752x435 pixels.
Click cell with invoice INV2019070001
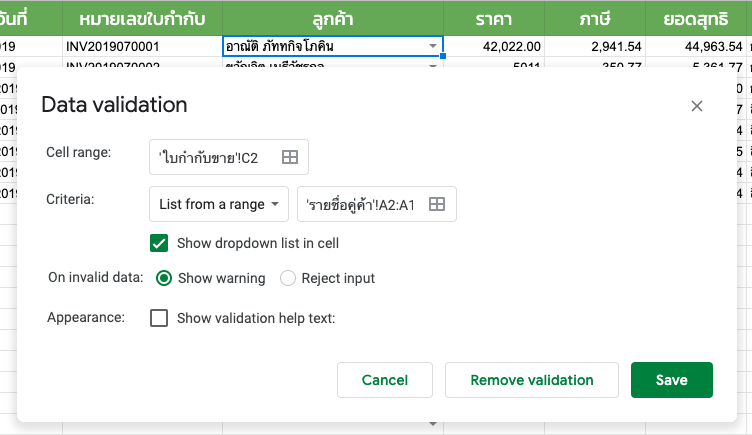pyautogui.click(x=142, y=47)
